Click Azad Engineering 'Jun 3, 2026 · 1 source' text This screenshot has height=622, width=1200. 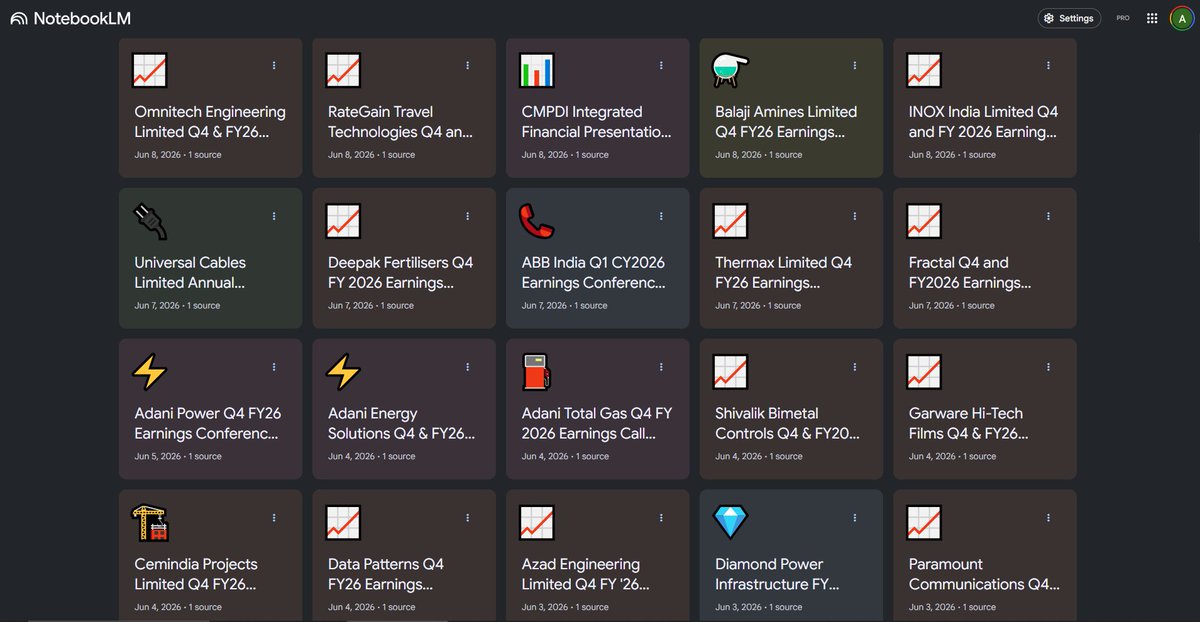click(x=565, y=607)
